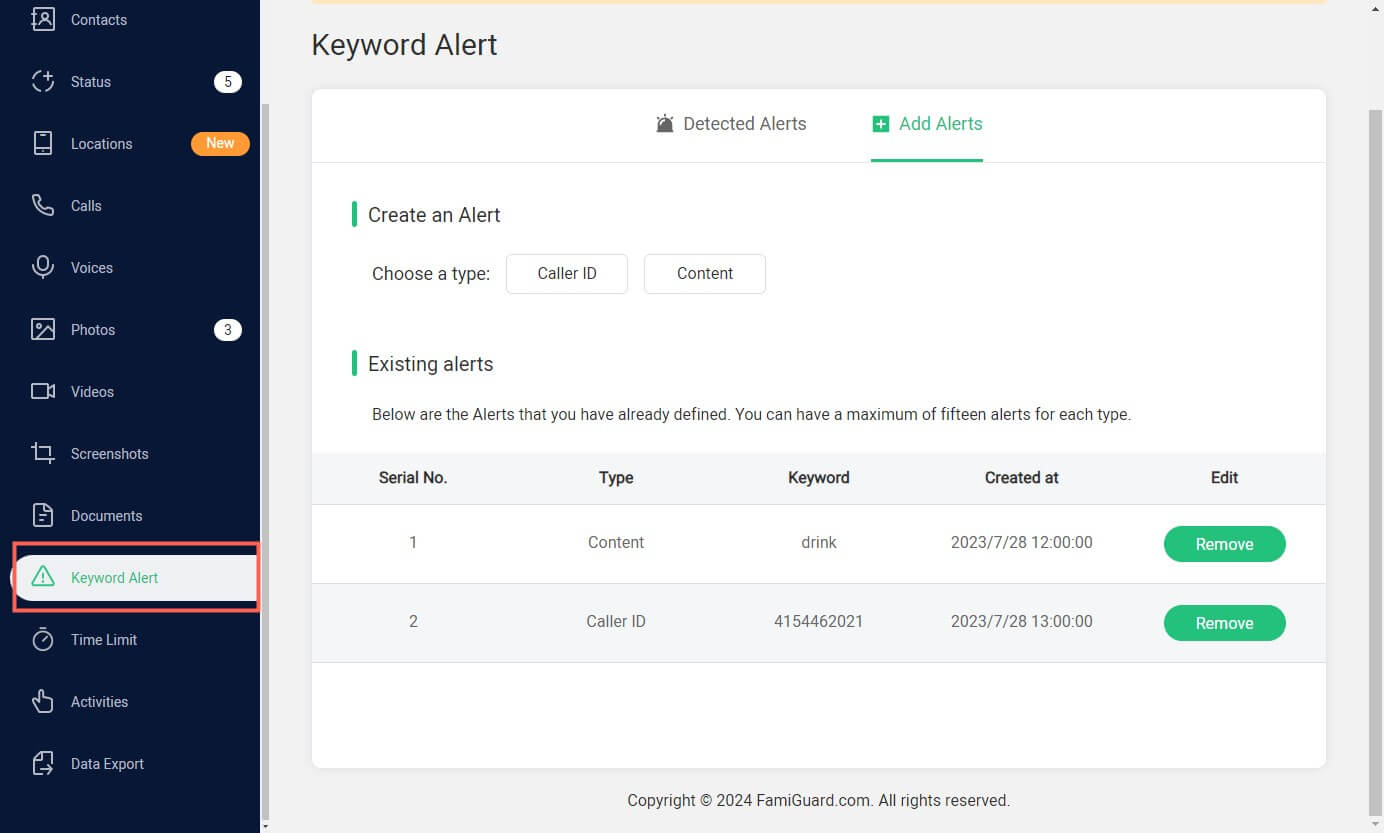Screen dimensions: 1384x833
Task: Click the Detected Alerts siren icon
Action: coord(665,124)
